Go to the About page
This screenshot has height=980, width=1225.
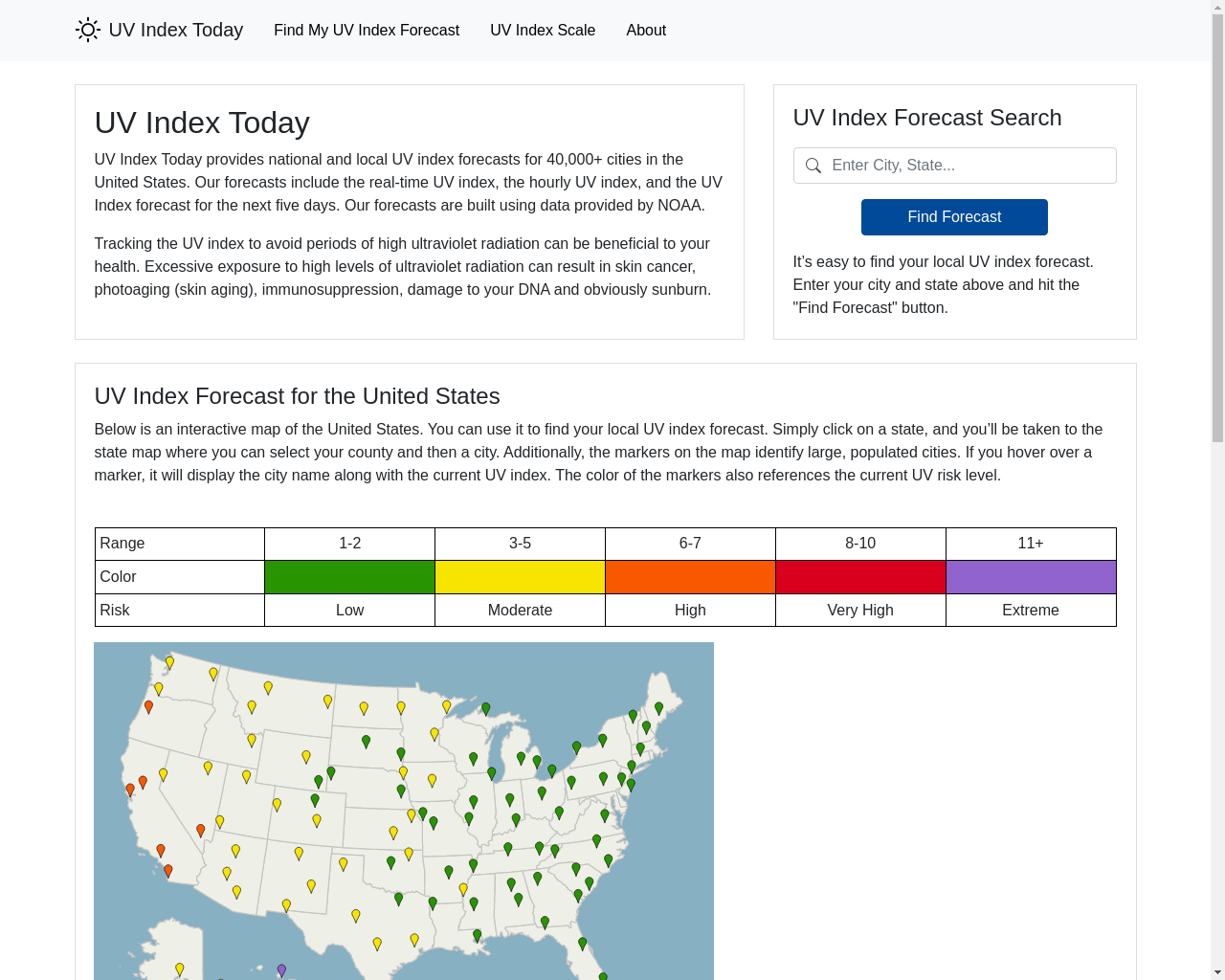(646, 31)
